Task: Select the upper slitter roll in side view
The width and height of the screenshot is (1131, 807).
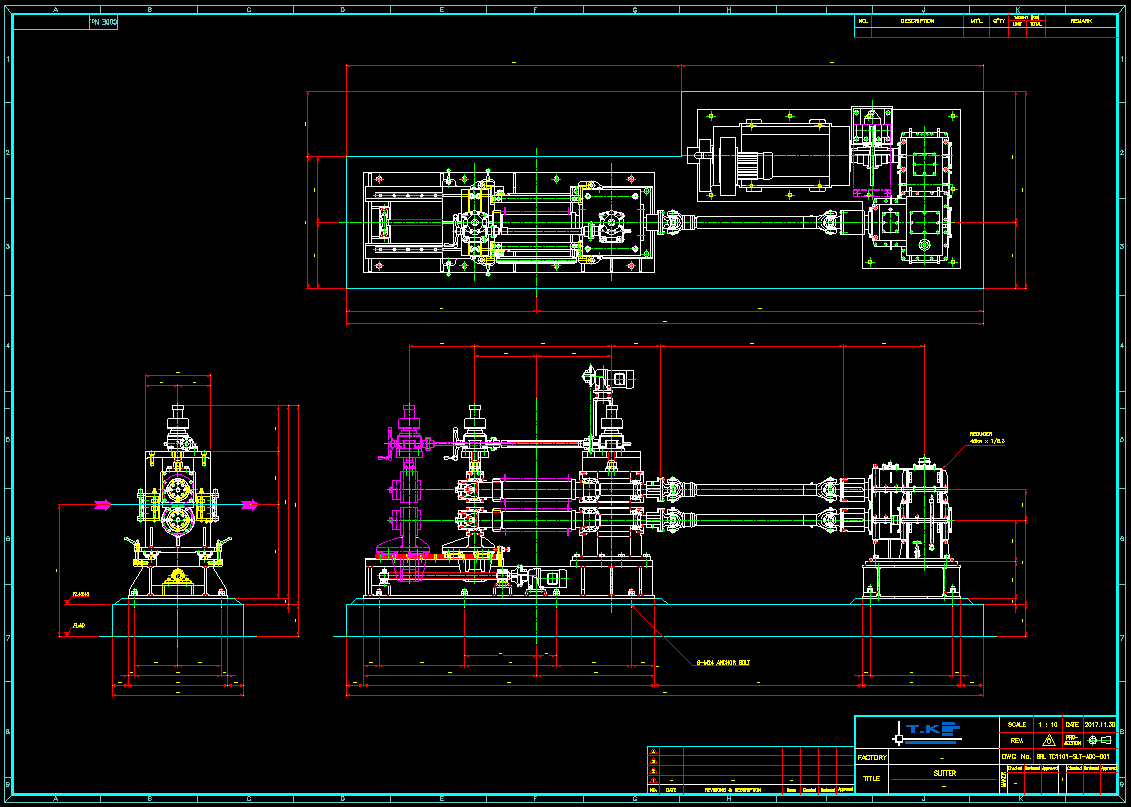Action: (x=179, y=490)
